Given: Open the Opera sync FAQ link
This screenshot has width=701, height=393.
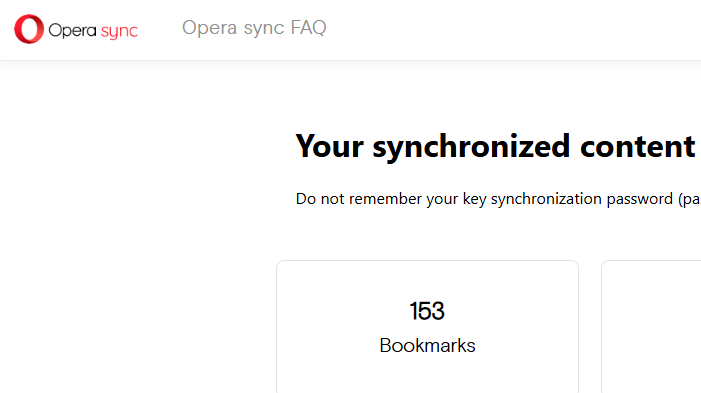Looking at the screenshot, I should point(254,28).
